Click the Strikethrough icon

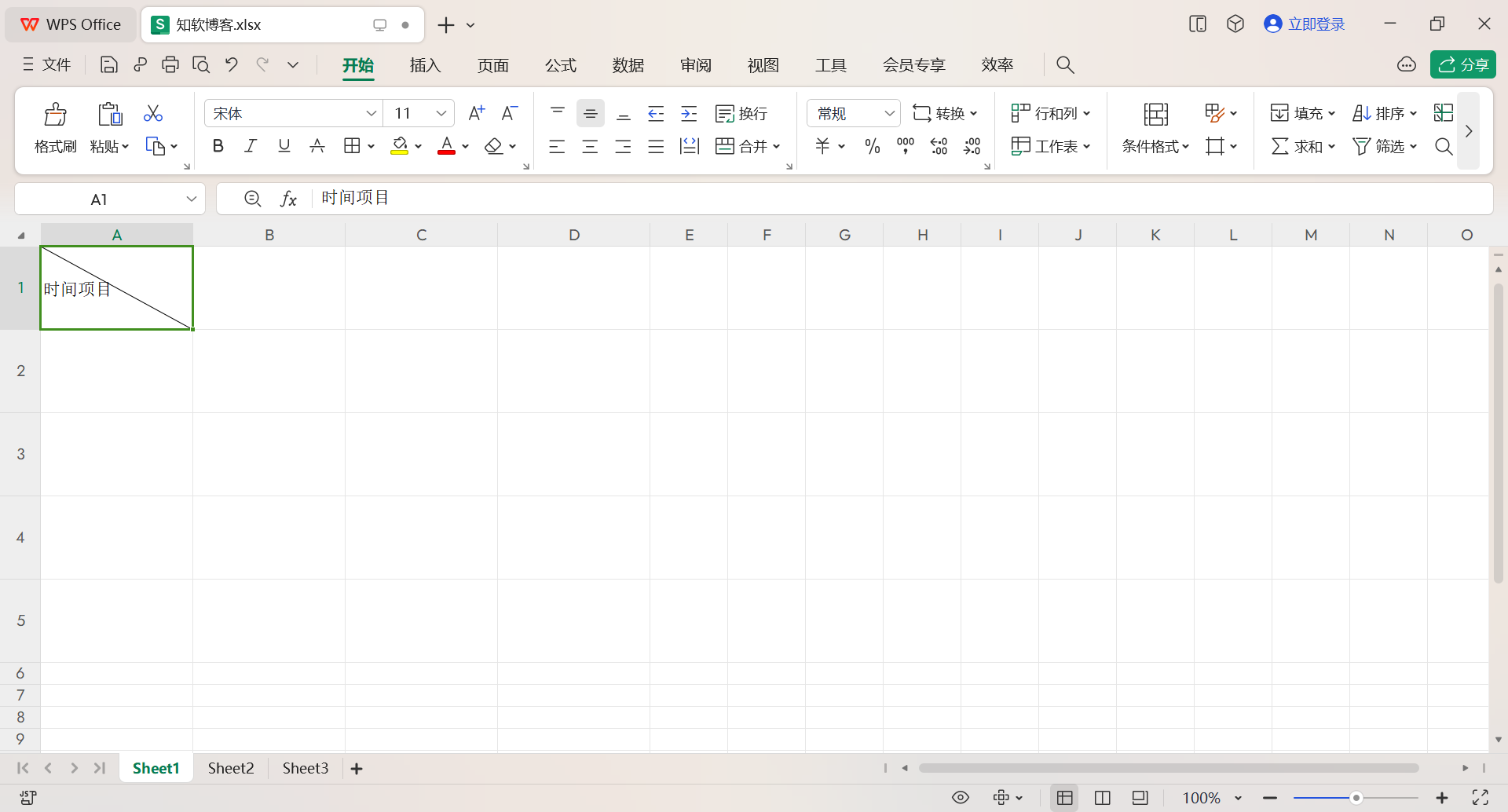[317, 146]
